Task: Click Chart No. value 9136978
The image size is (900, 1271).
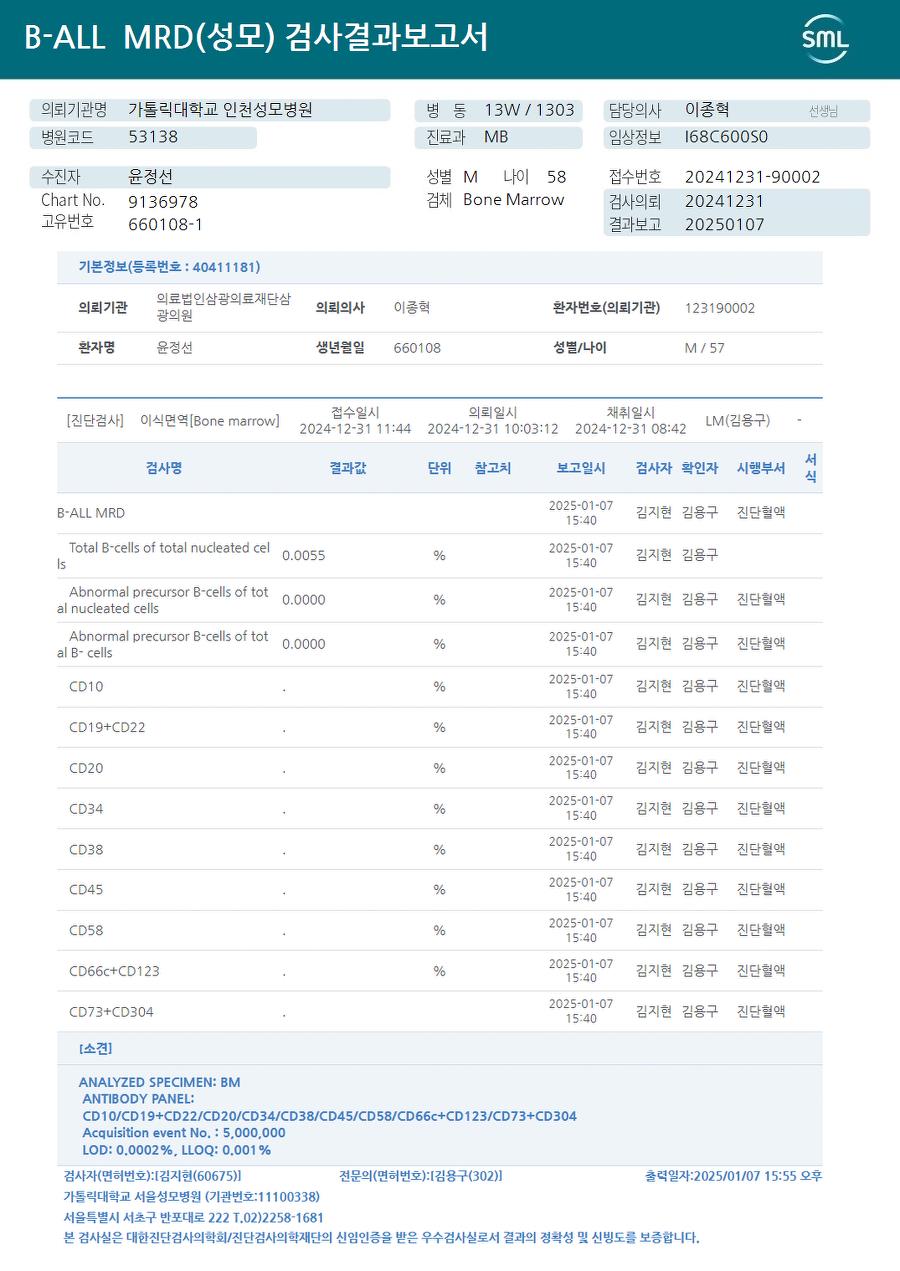Action: 163,201
